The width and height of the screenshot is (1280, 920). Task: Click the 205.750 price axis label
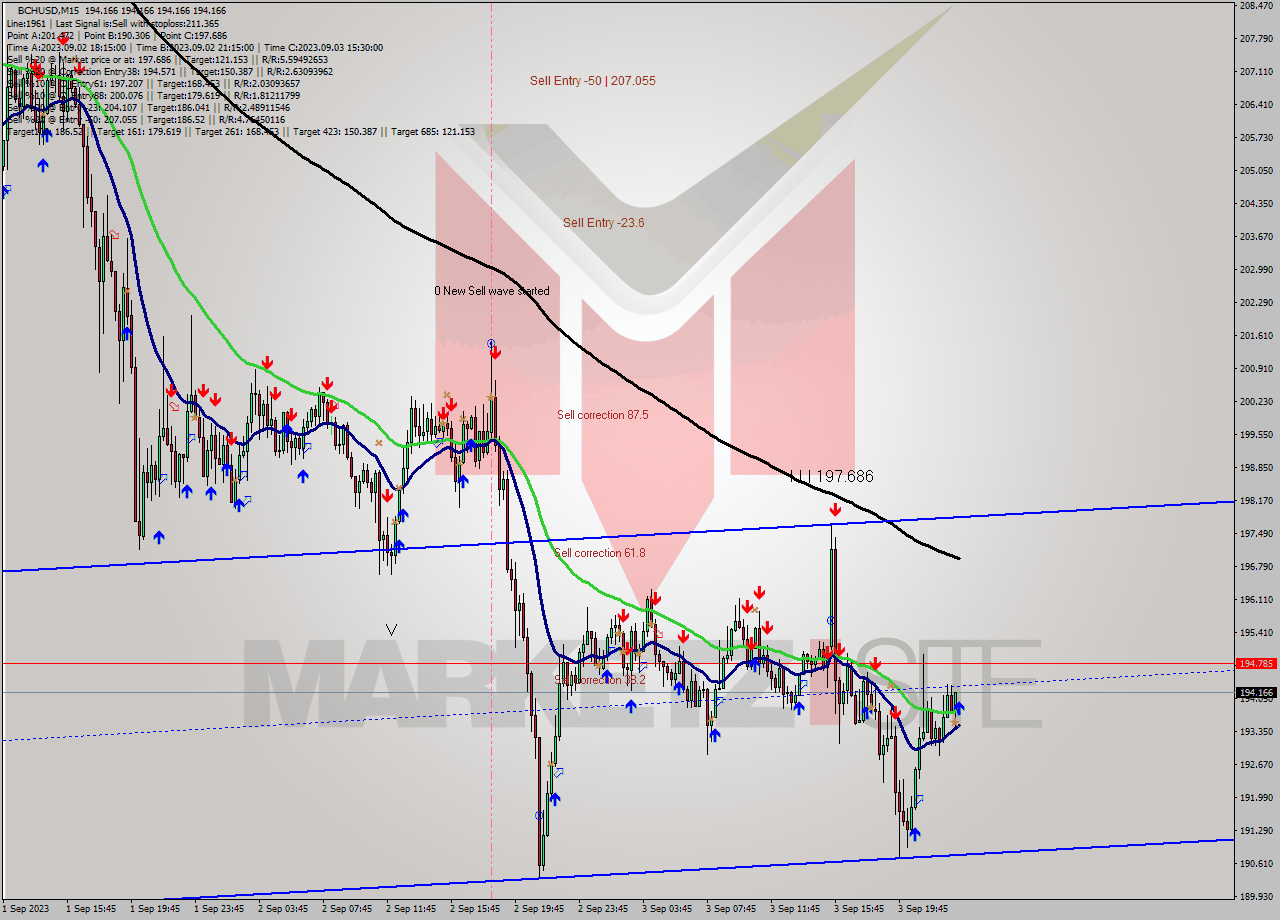(x=1255, y=138)
